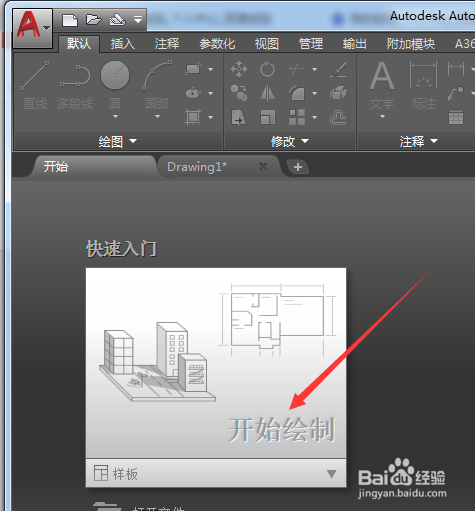Open the Hatch tool dropdown arrow
Screen dimensions: 475x511
tap(210, 117)
